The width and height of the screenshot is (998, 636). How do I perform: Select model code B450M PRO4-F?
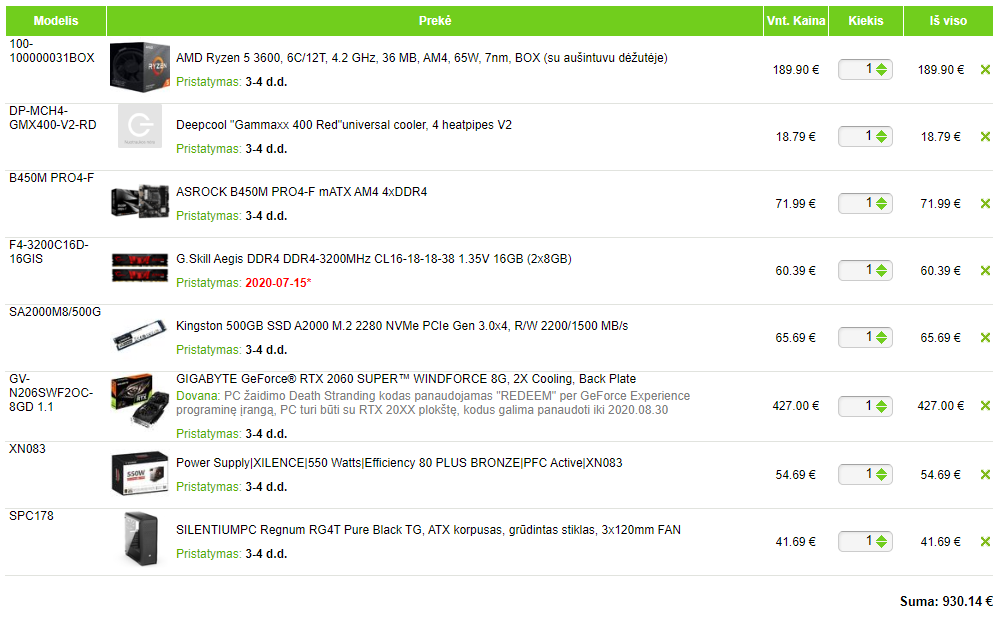click(52, 178)
